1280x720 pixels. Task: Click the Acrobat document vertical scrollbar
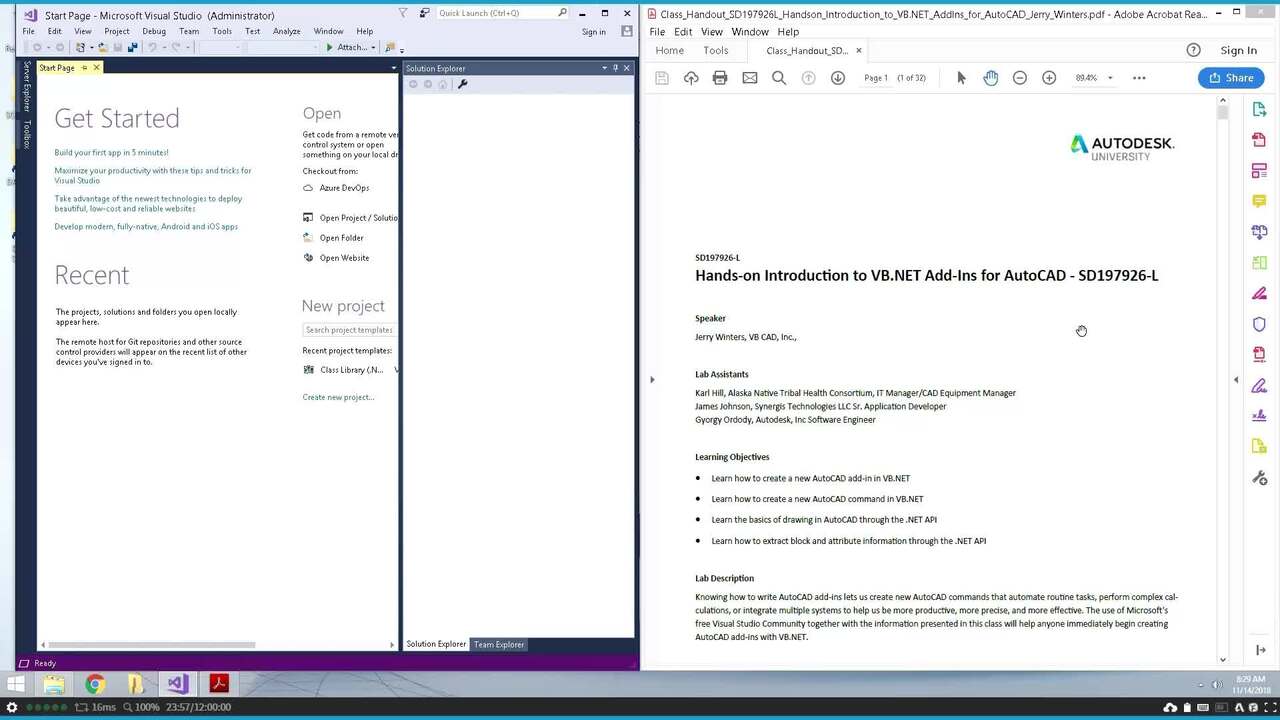(x=1223, y=112)
